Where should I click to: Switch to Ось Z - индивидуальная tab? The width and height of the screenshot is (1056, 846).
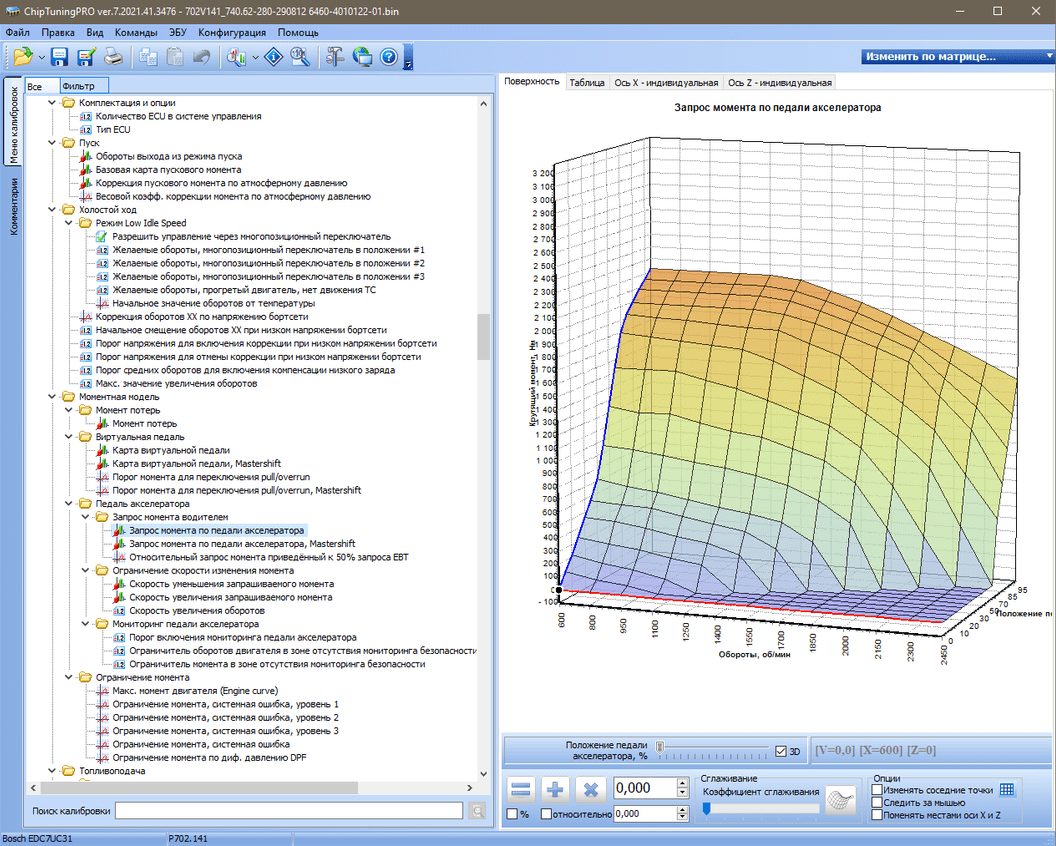tap(780, 83)
